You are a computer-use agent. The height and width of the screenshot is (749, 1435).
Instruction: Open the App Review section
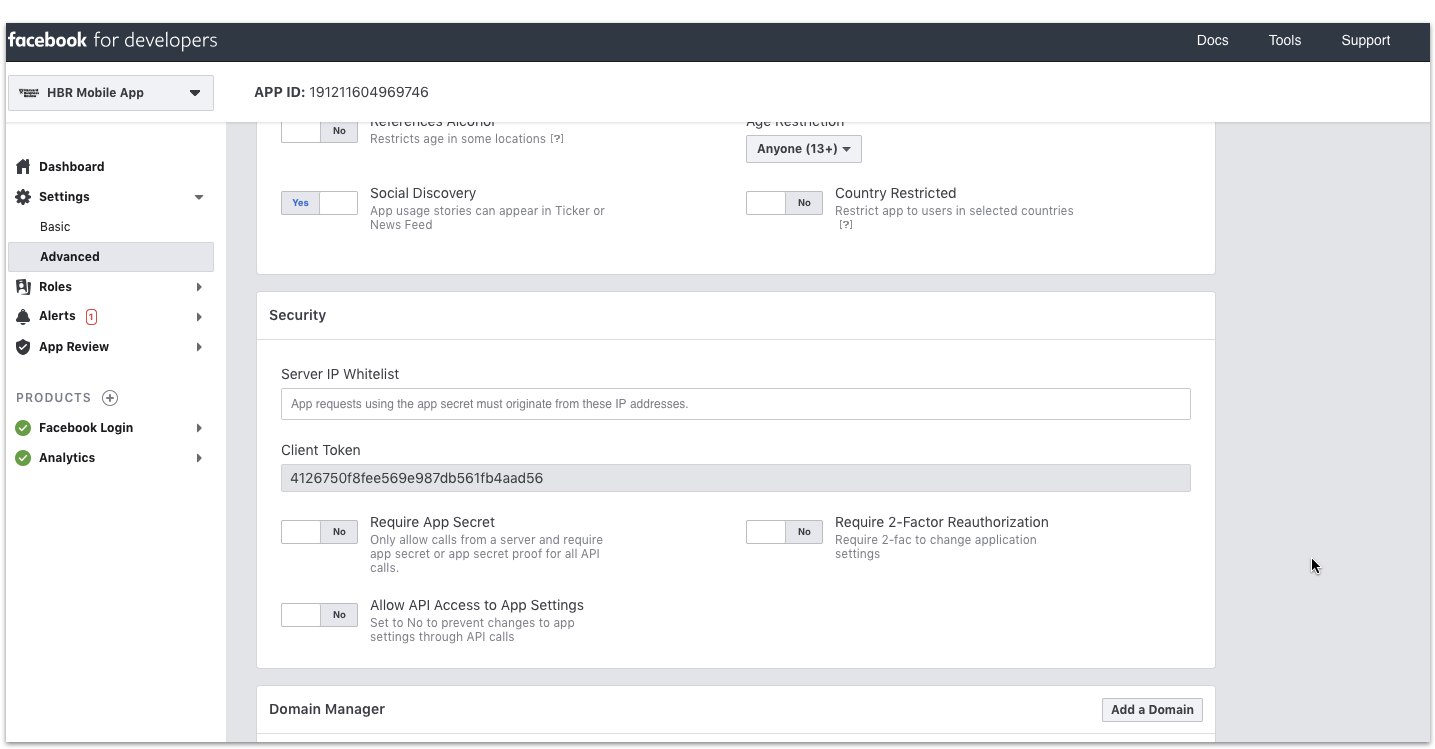(x=74, y=347)
